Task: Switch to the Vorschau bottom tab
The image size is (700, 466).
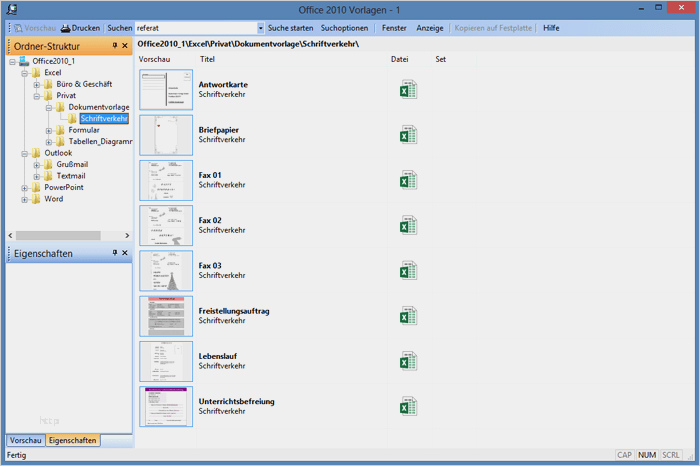Action: coord(25,440)
